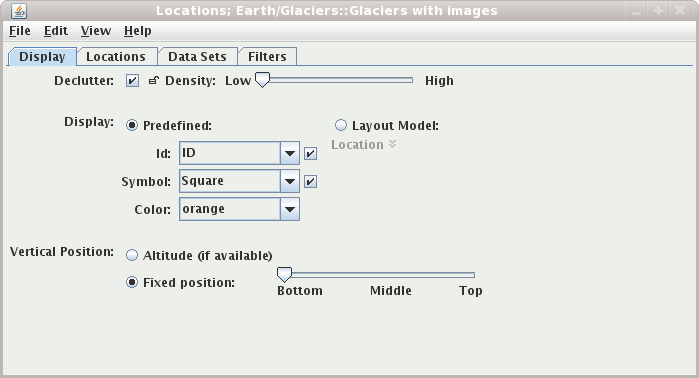The image size is (699, 378).
Task: Switch to the Display tab
Action: tap(42, 57)
